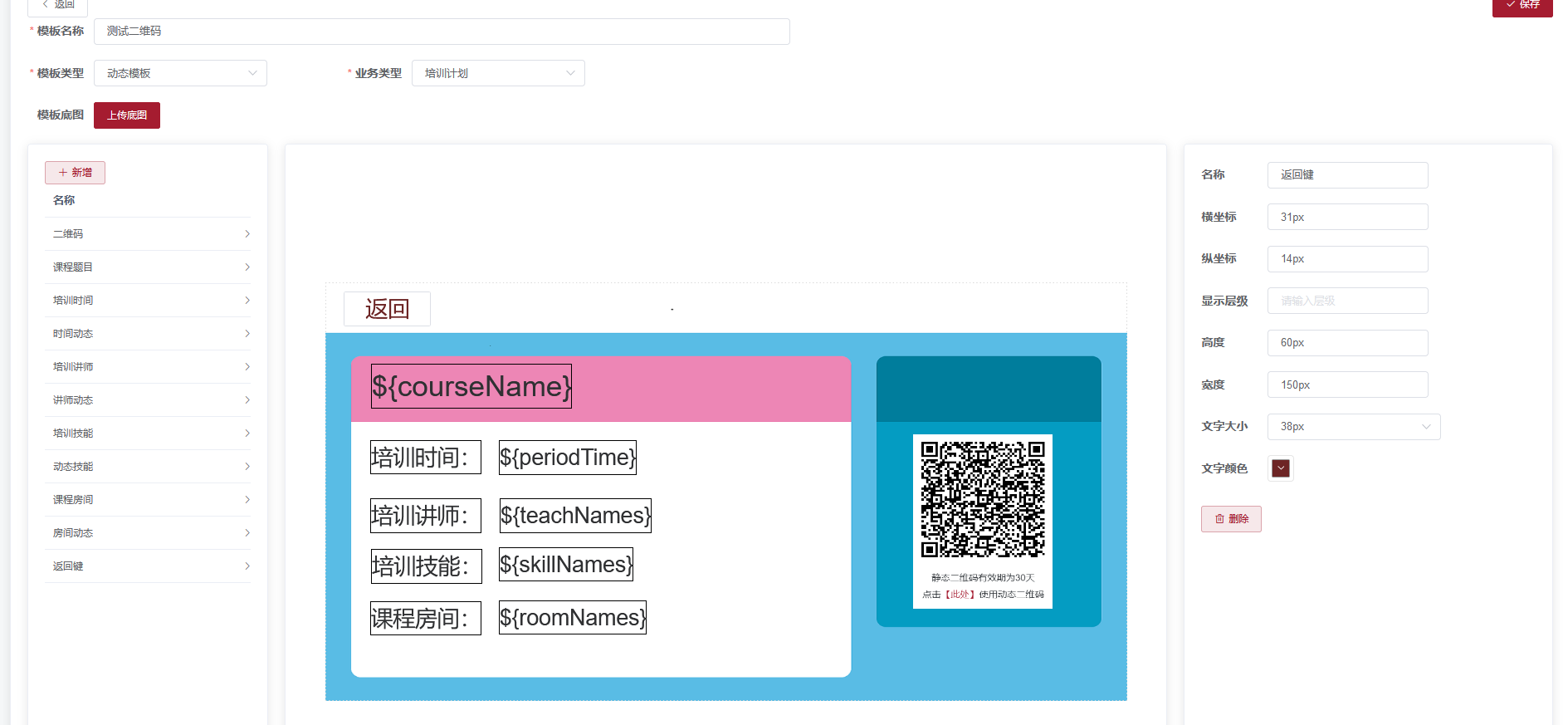Click the chevron arrow on the 课程房间 row
The height and width of the screenshot is (725, 1568).
pyautogui.click(x=247, y=500)
